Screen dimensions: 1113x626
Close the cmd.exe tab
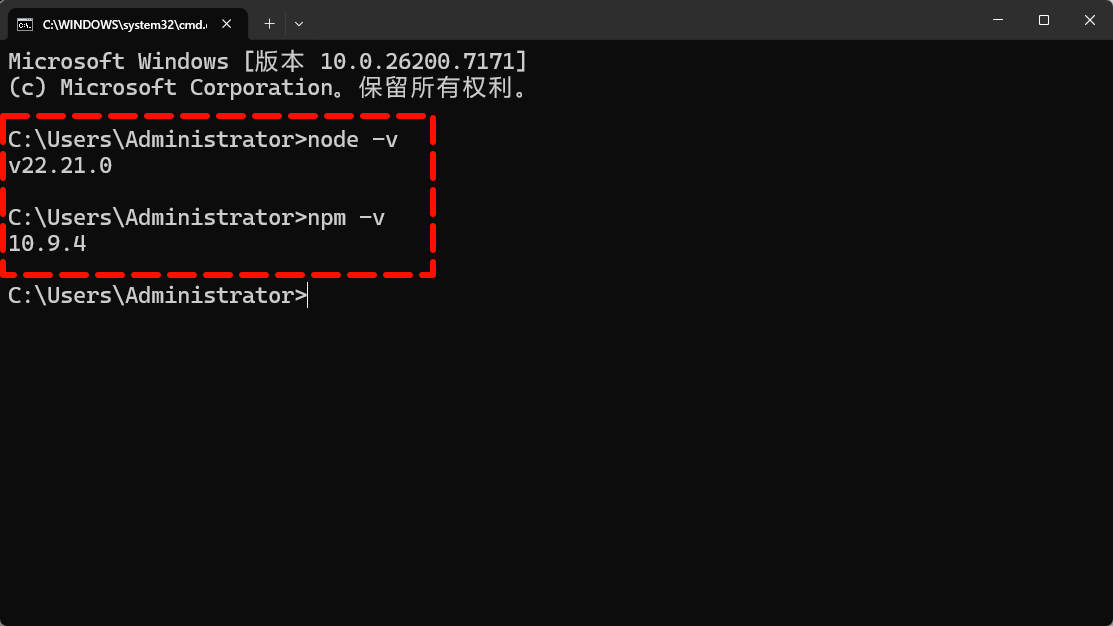[226, 22]
